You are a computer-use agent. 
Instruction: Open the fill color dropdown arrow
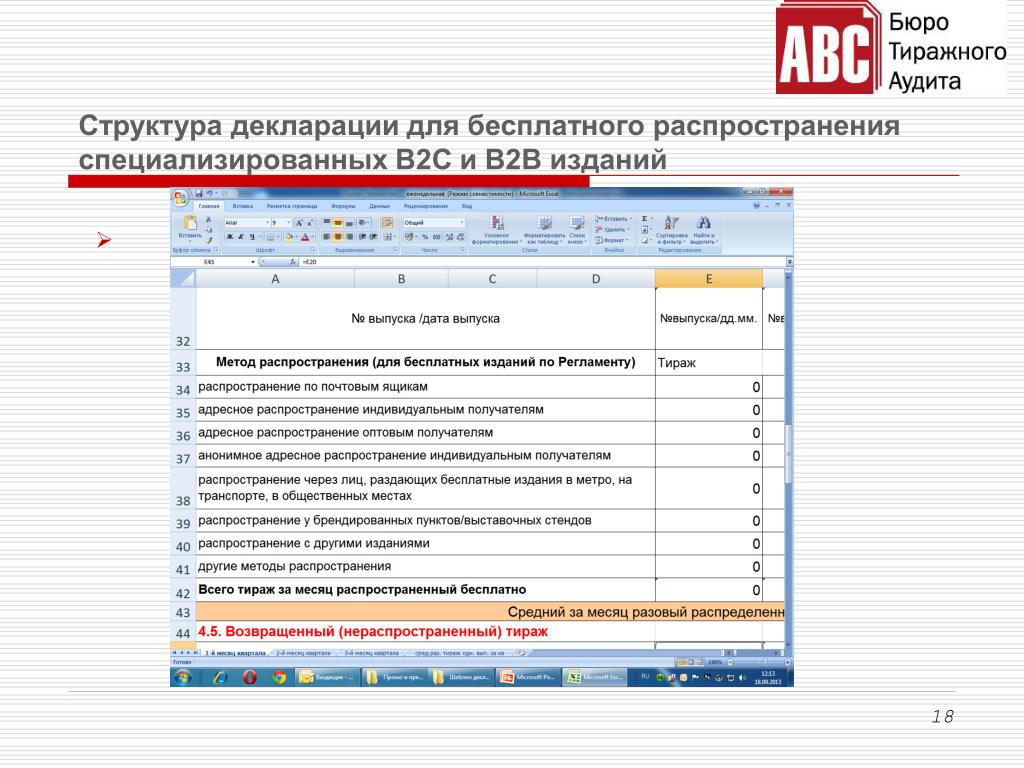(296, 236)
